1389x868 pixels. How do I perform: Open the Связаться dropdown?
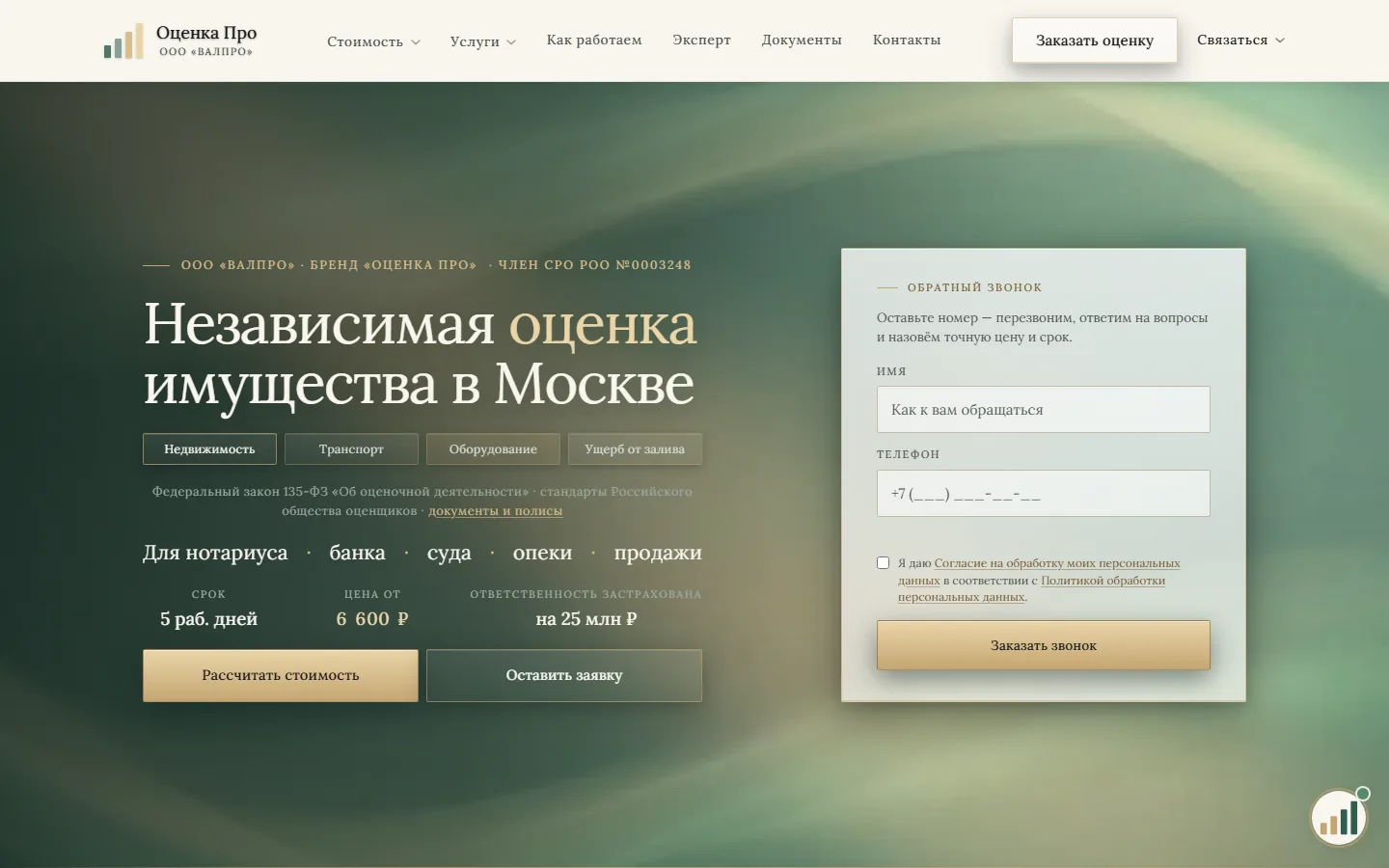pyautogui.click(x=1240, y=41)
